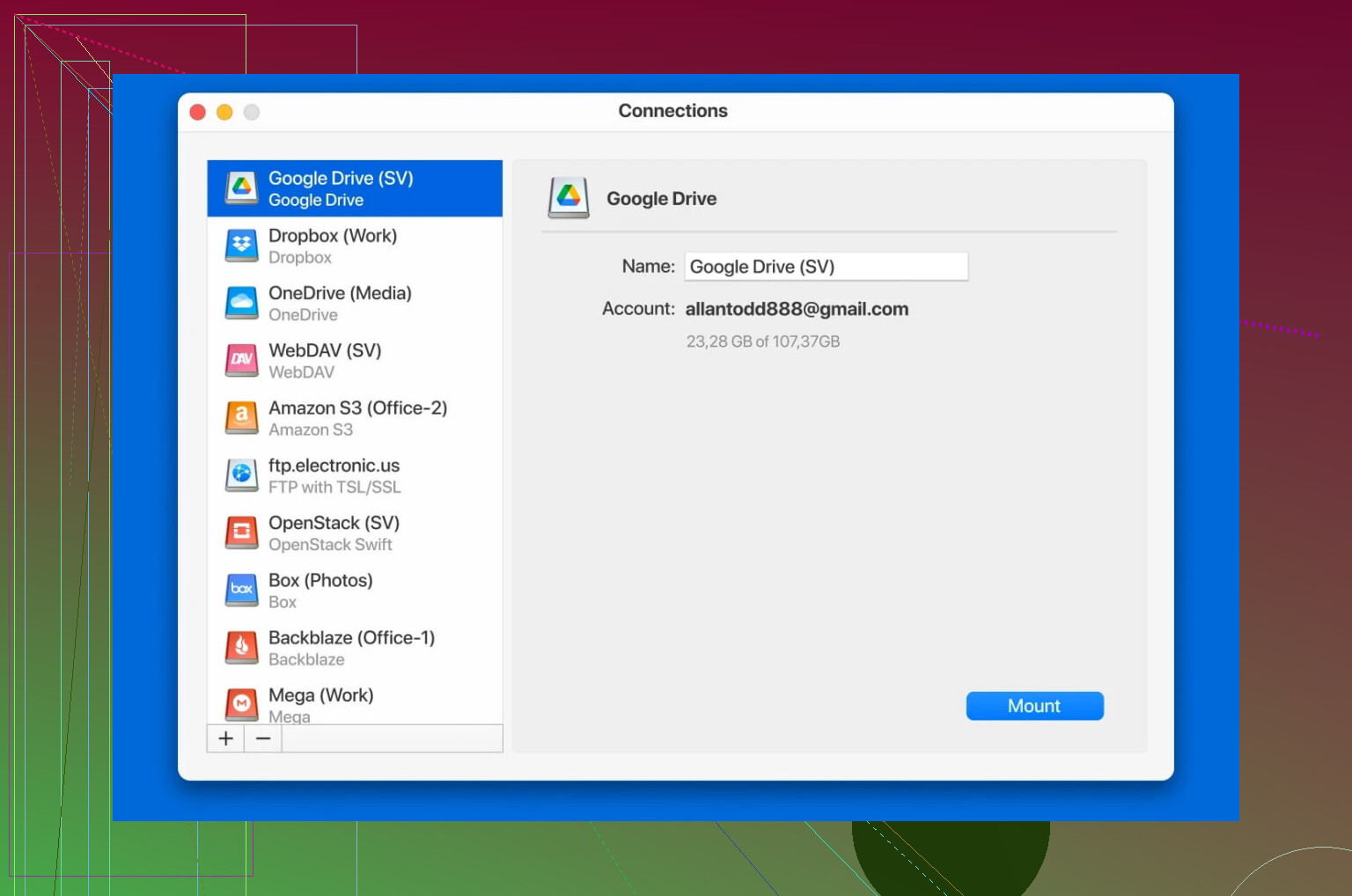Select Box (Photos) connection

coord(355,590)
